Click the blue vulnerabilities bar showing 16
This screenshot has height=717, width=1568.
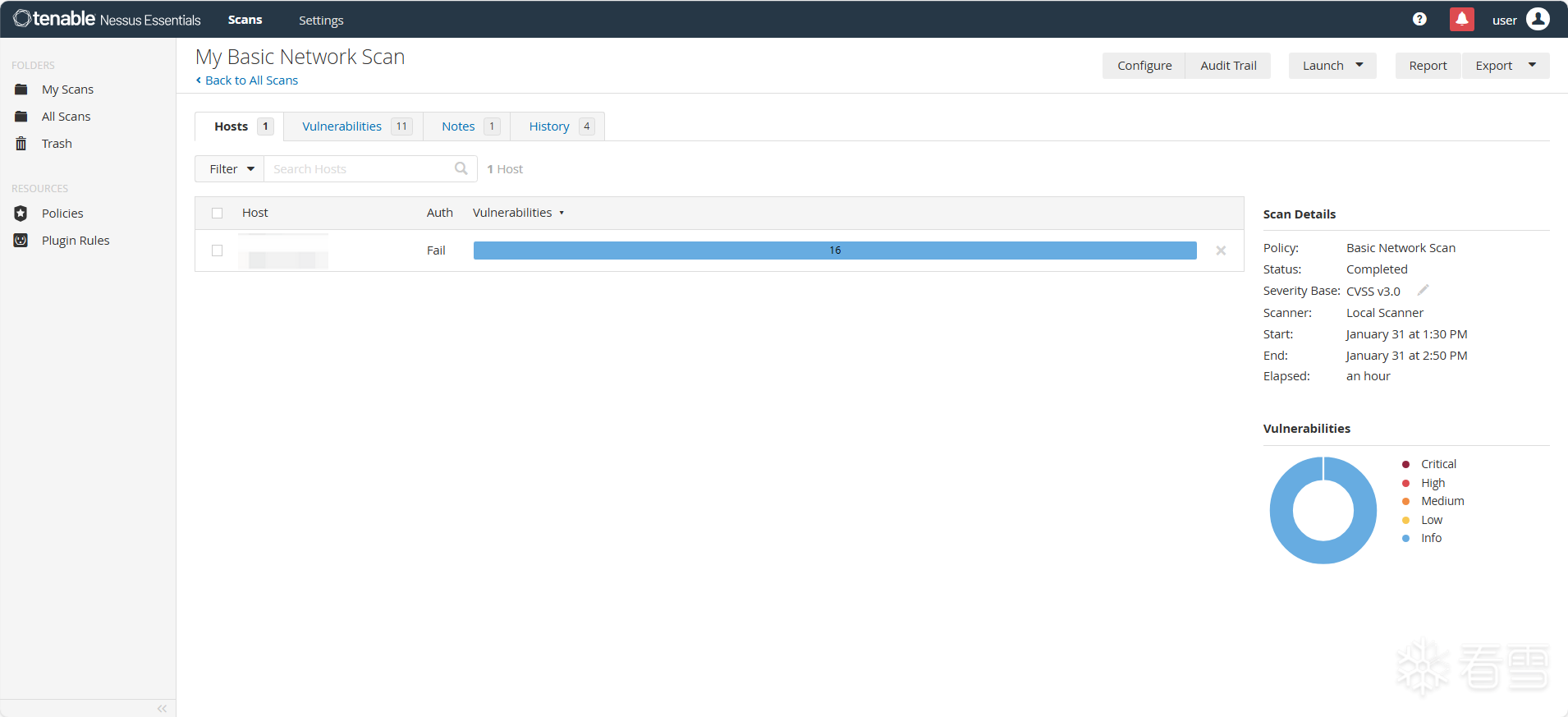click(834, 250)
